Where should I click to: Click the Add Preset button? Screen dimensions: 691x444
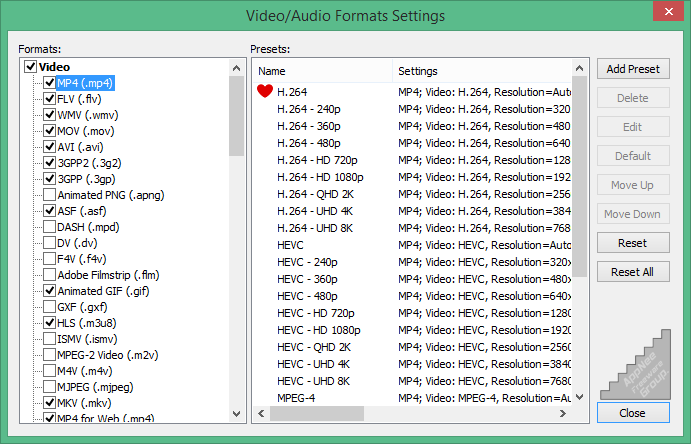tap(633, 69)
